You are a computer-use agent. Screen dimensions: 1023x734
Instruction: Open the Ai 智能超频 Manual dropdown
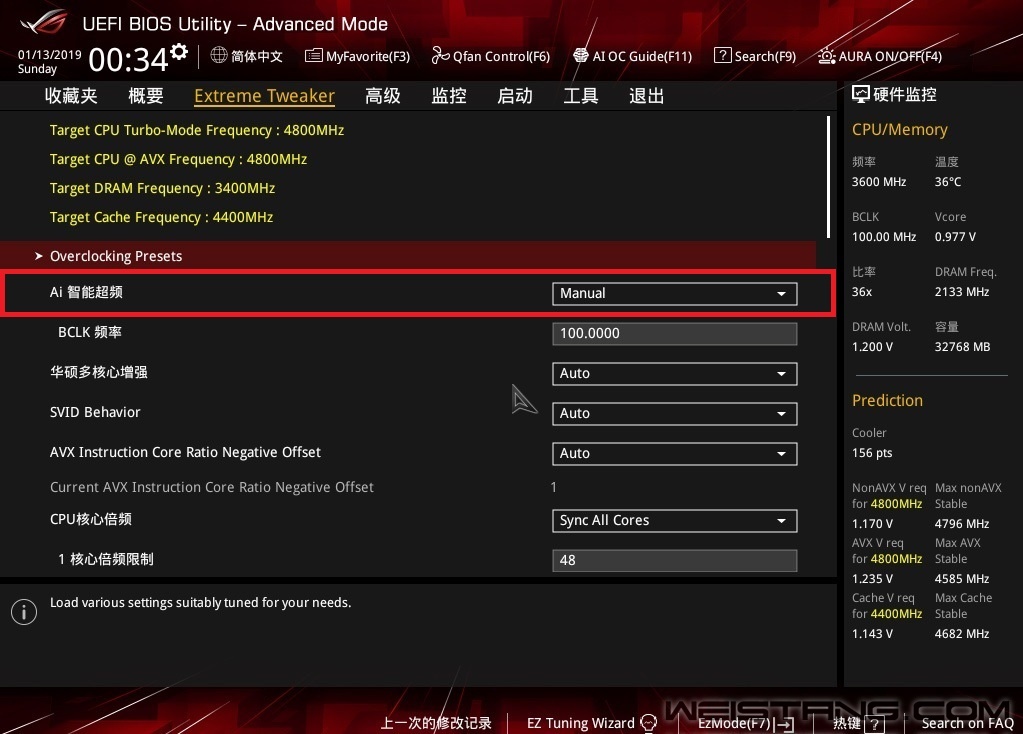(675, 294)
